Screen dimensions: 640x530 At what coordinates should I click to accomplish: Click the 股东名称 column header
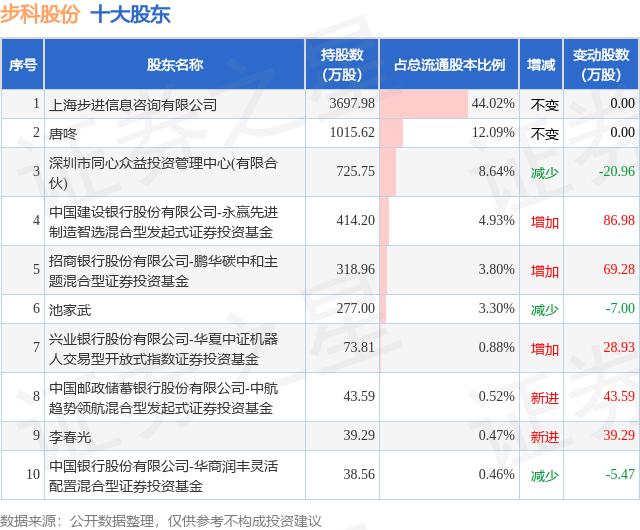pyautogui.click(x=175, y=65)
